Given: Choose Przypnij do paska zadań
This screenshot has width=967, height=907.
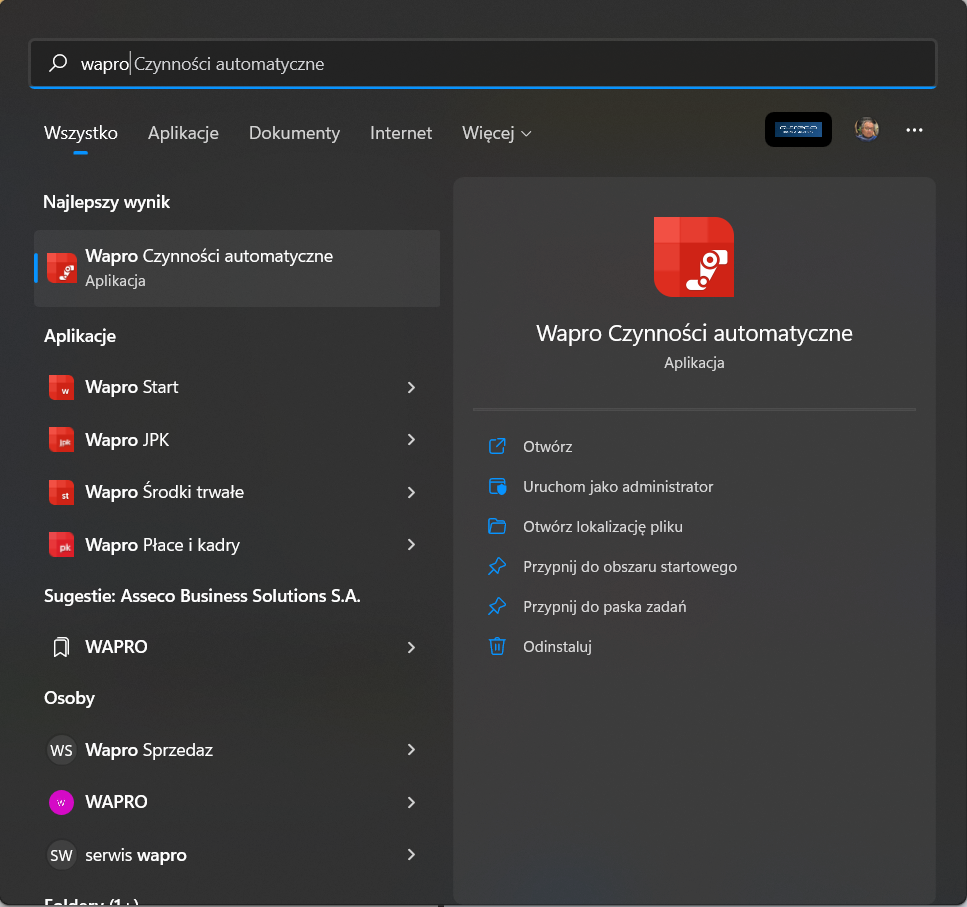Looking at the screenshot, I should (604, 607).
